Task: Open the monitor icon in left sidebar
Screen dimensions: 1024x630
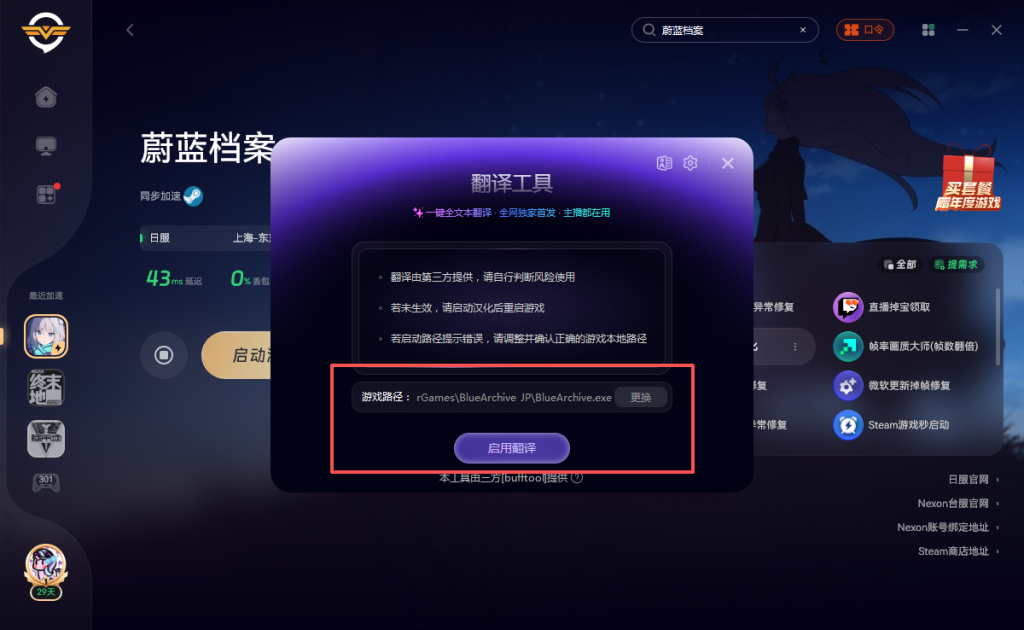Action: tap(46, 146)
